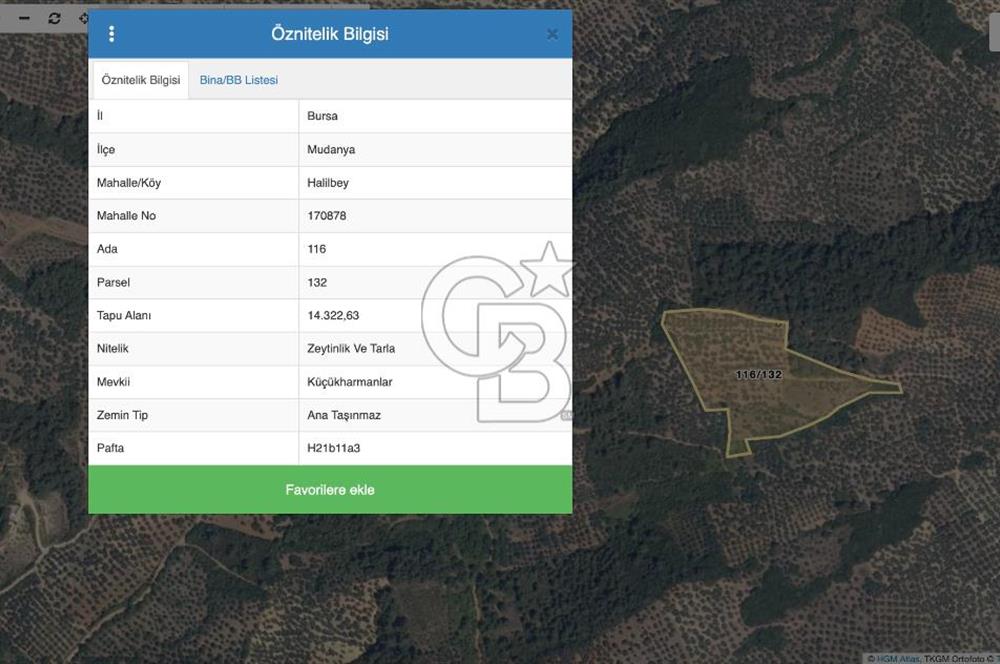Click the refresh map icon
Screen dimensions: 1000x664
54,18
